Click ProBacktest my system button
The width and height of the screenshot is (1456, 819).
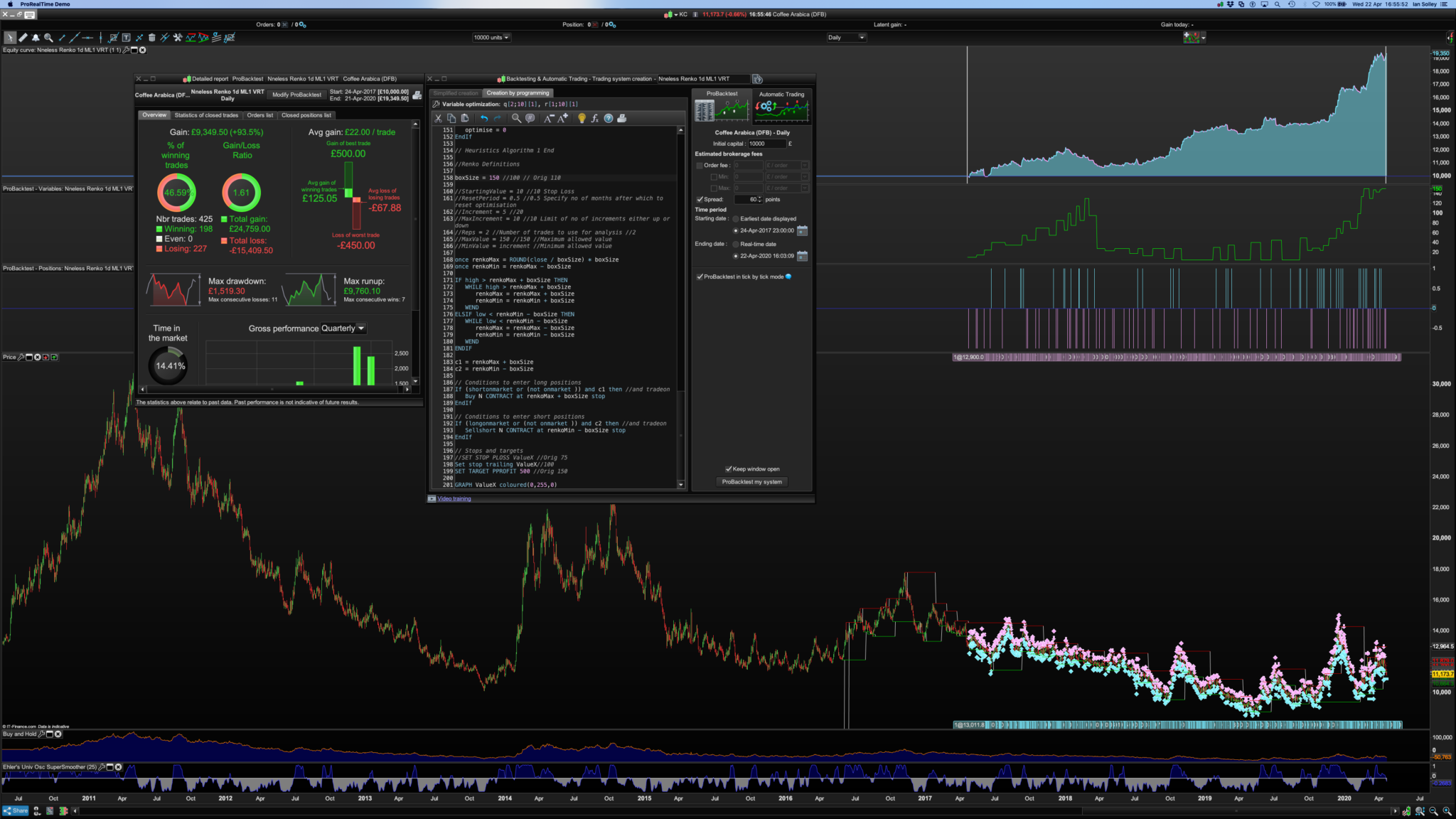751,482
